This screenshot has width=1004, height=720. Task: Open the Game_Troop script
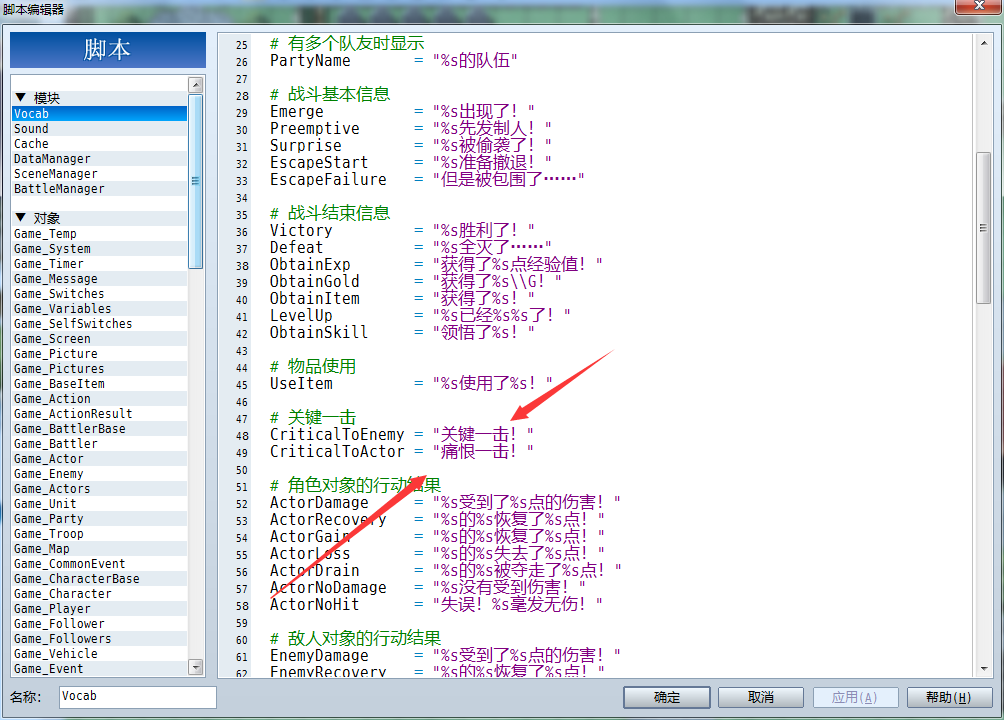(100, 534)
